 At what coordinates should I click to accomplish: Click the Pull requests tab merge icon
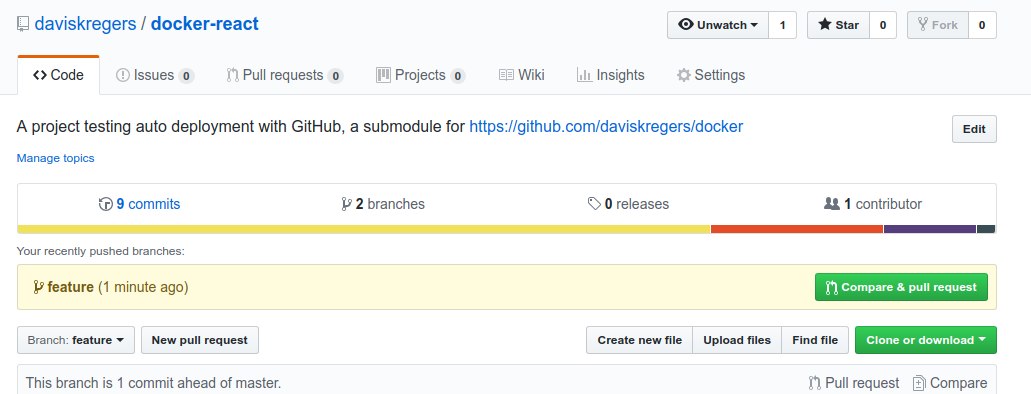point(232,75)
